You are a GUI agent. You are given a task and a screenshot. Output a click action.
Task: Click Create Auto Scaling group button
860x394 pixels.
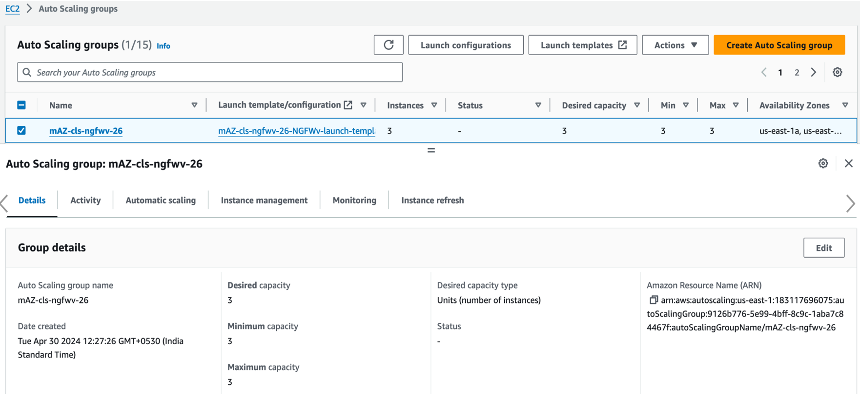click(x=779, y=45)
